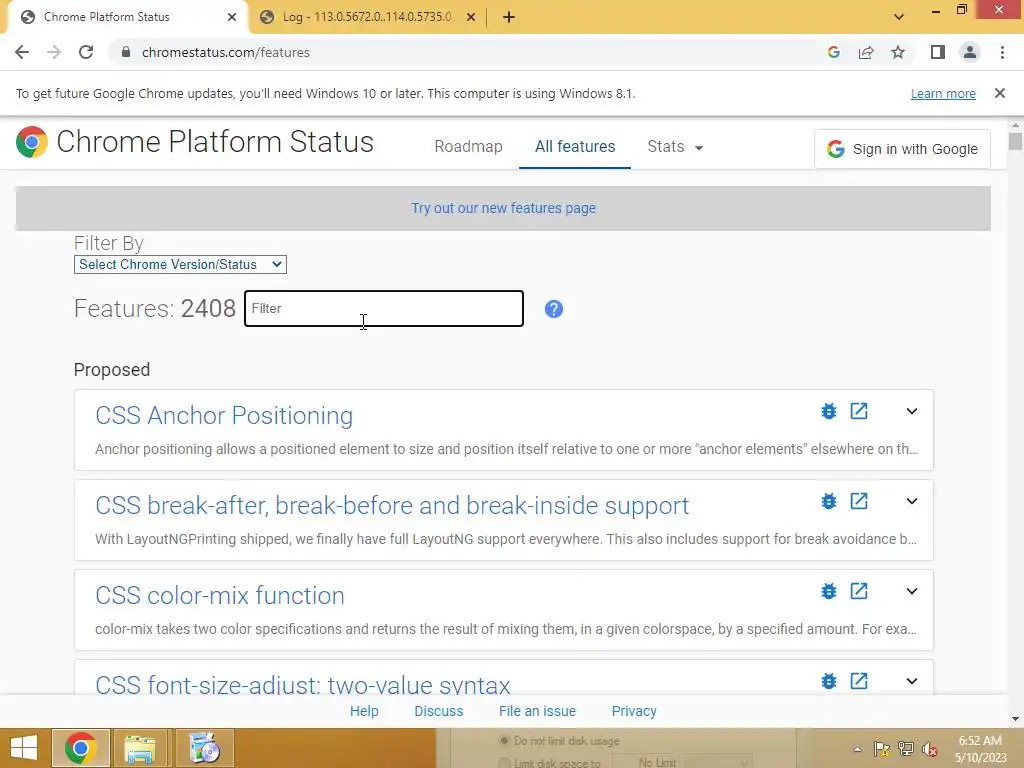Open the Roadmap tab
The width and height of the screenshot is (1024, 768).
[468, 146]
